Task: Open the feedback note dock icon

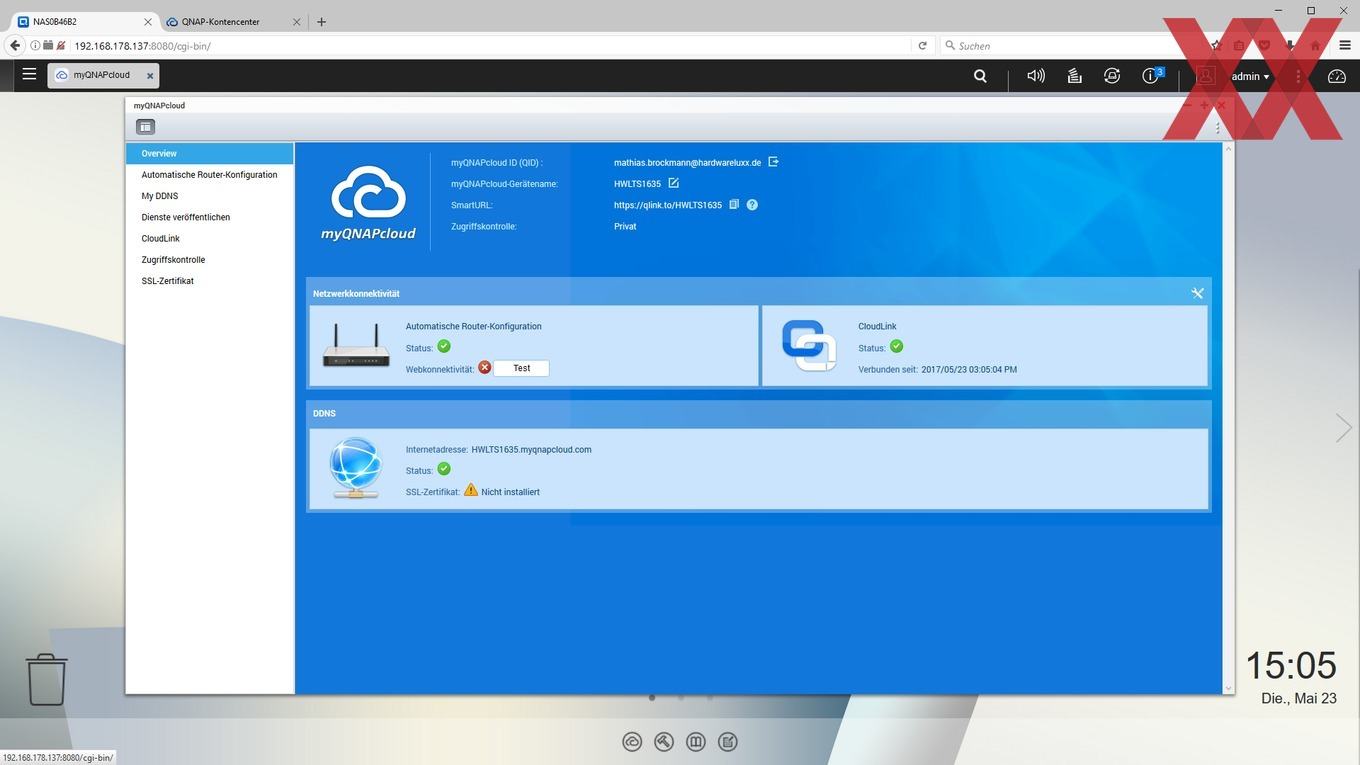Action: coord(728,741)
